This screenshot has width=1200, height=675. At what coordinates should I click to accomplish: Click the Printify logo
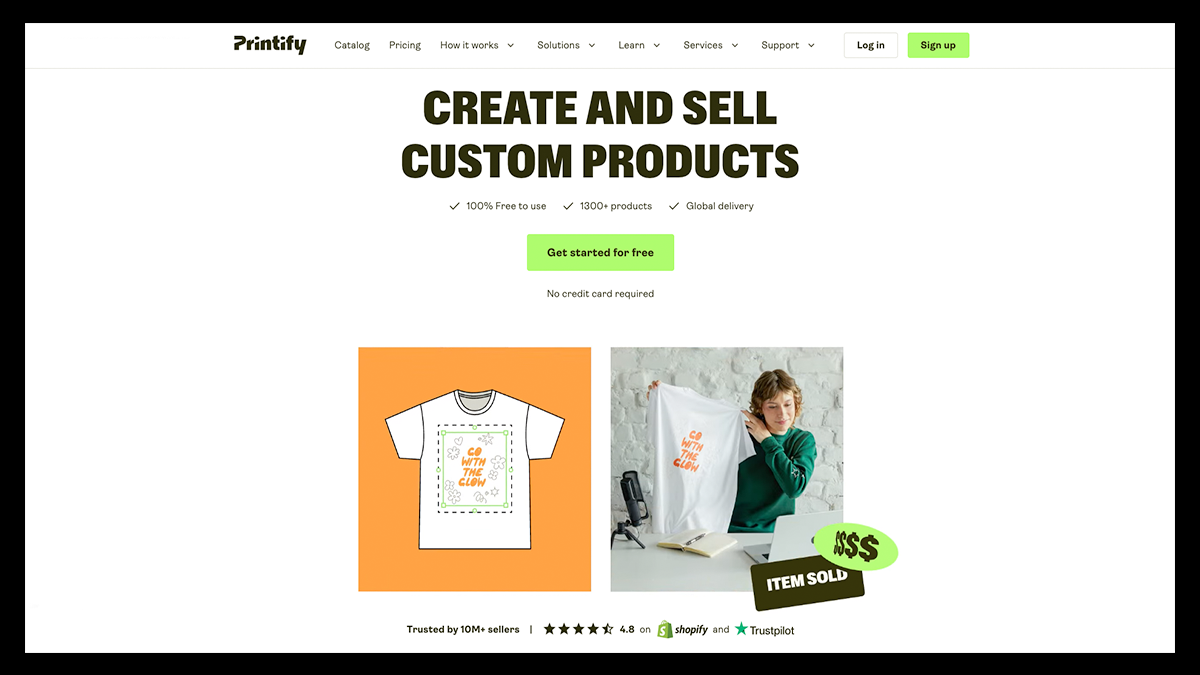click(270, 44)
